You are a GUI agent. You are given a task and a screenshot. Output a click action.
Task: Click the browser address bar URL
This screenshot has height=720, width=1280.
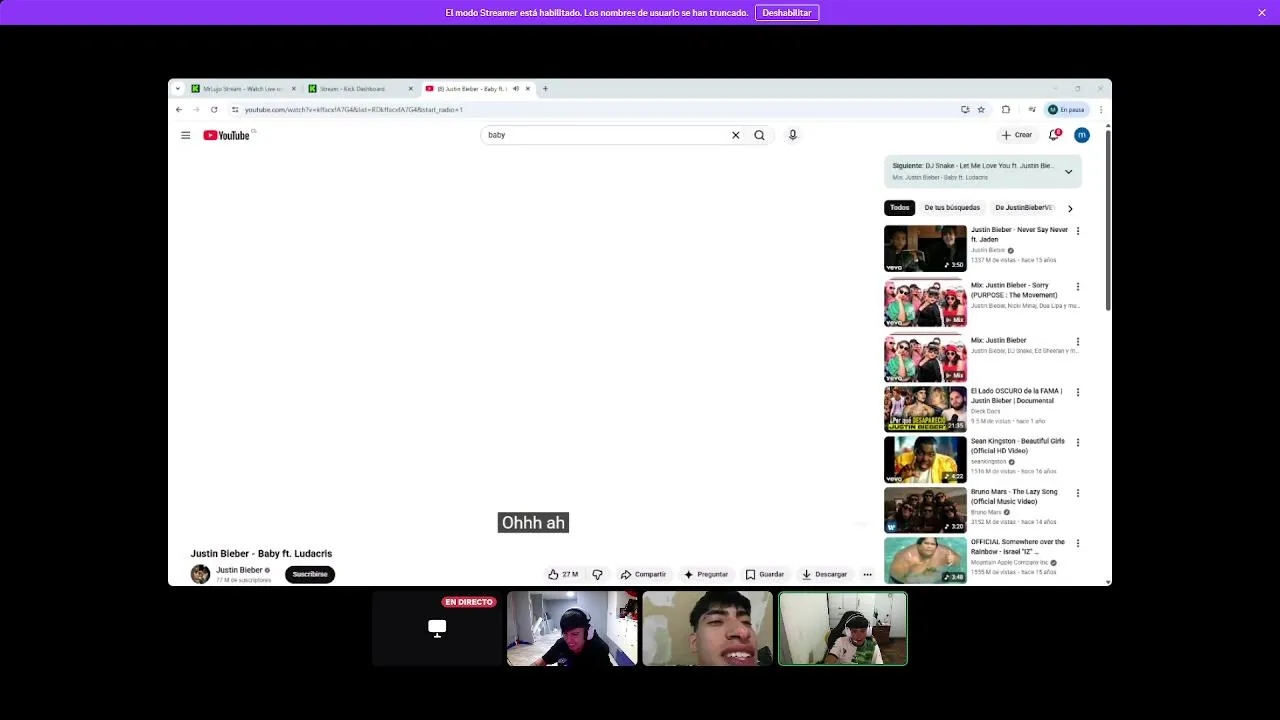pos(354,109)
